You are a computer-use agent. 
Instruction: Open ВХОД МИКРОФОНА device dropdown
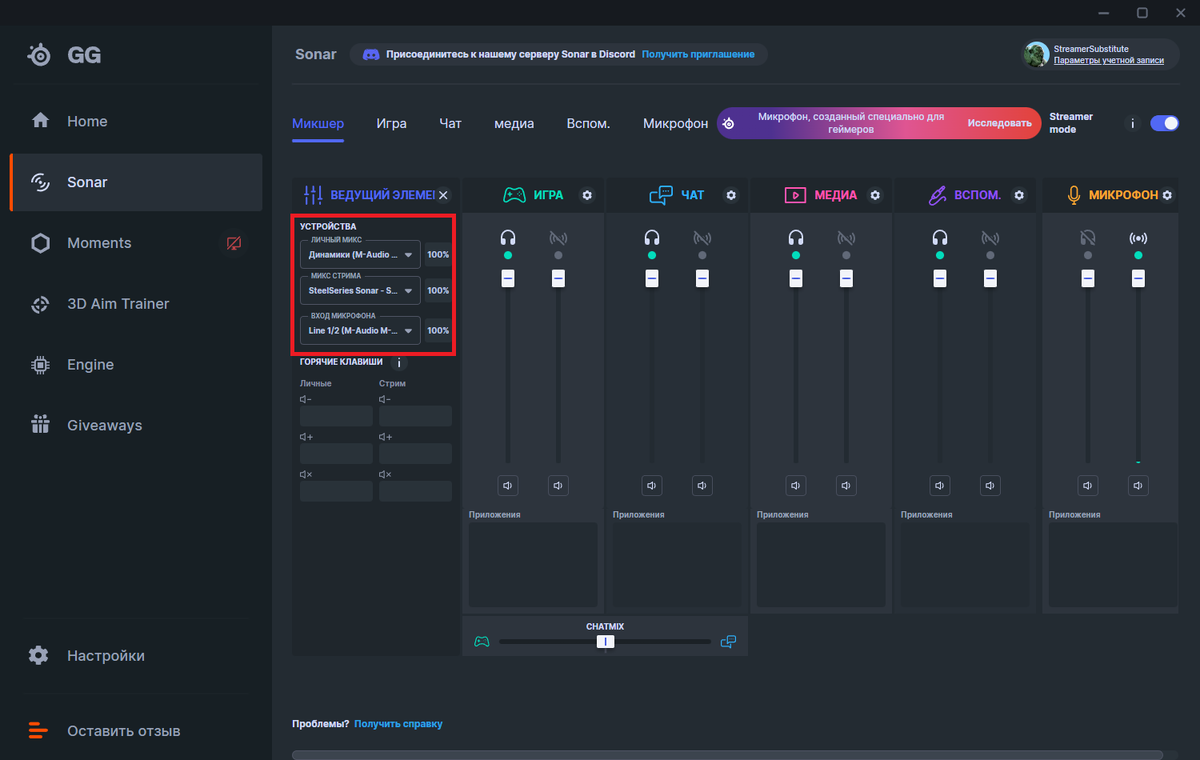pos(360,330)
